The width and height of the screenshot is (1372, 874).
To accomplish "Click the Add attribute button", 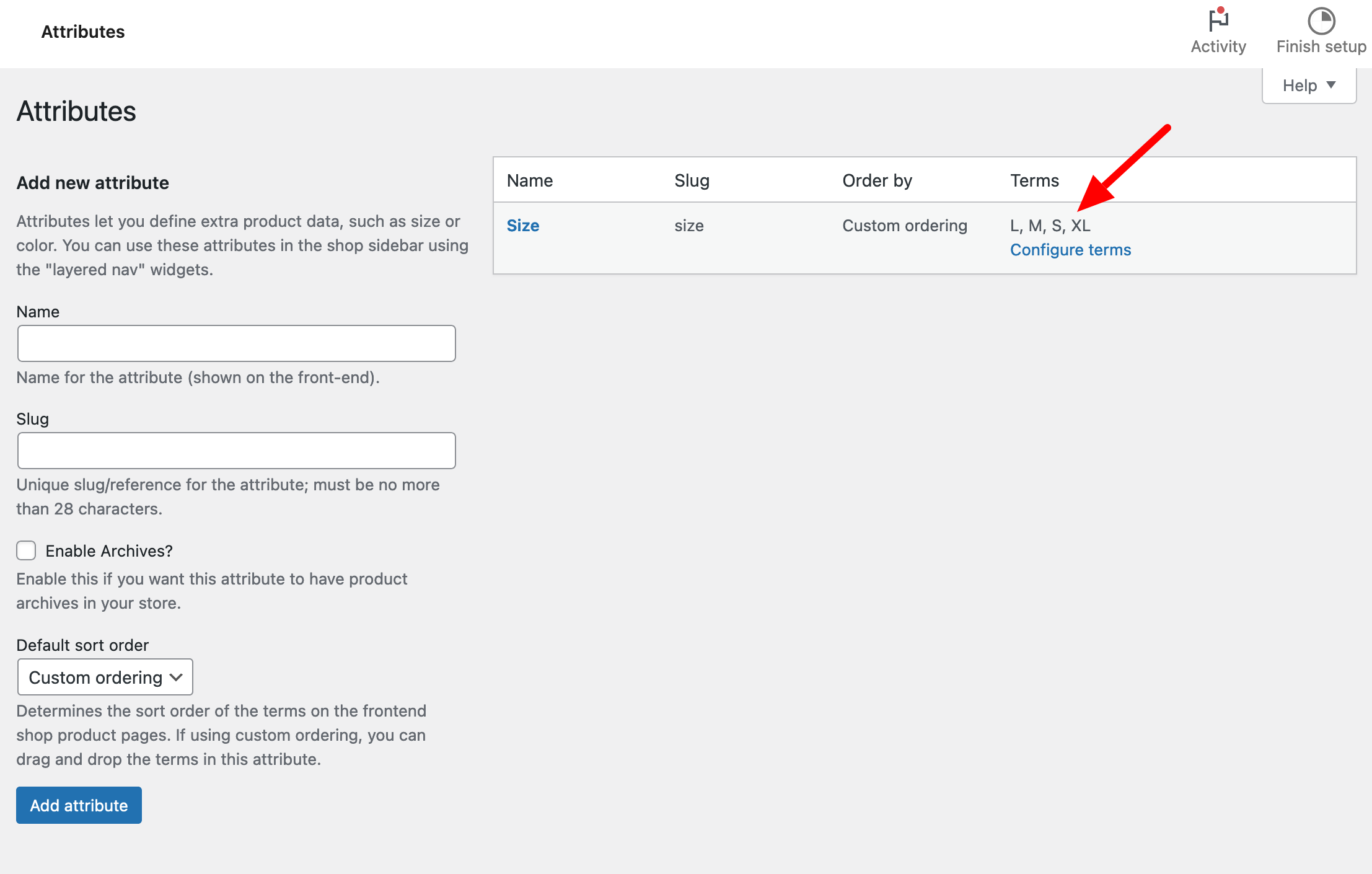I will point(79,805).
